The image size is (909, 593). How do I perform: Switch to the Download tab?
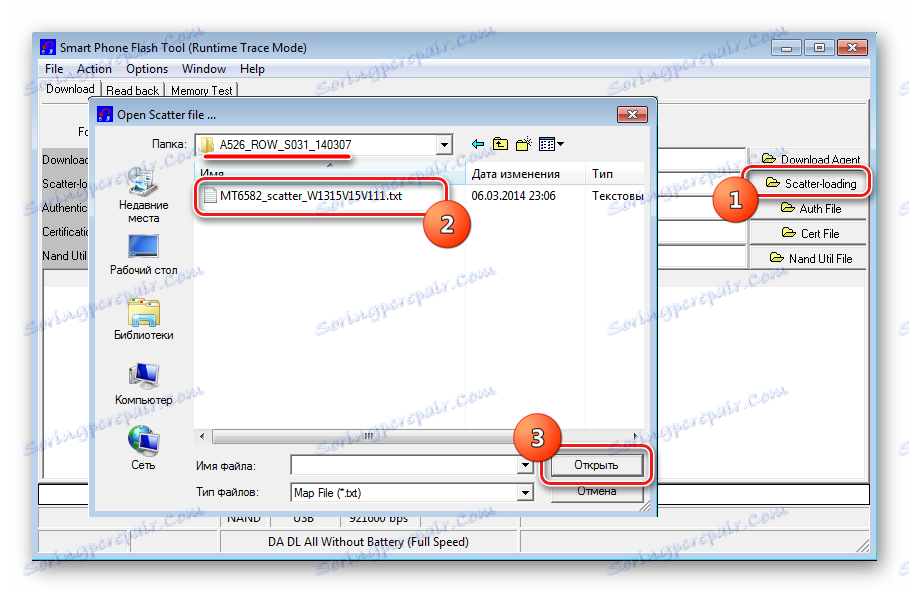(x=70, y=89)
